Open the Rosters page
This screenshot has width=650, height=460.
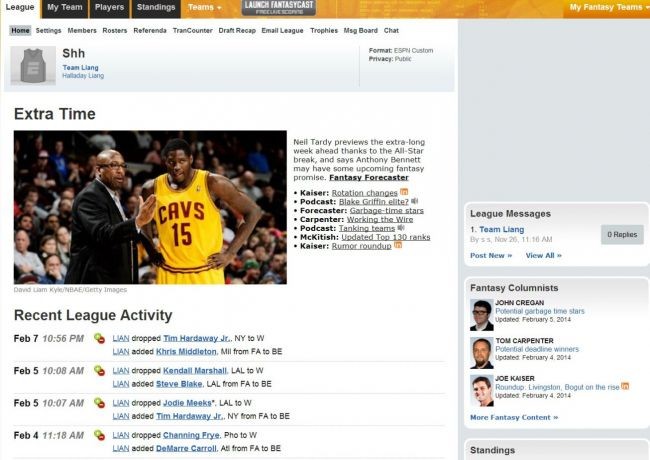tap(115, 30)
